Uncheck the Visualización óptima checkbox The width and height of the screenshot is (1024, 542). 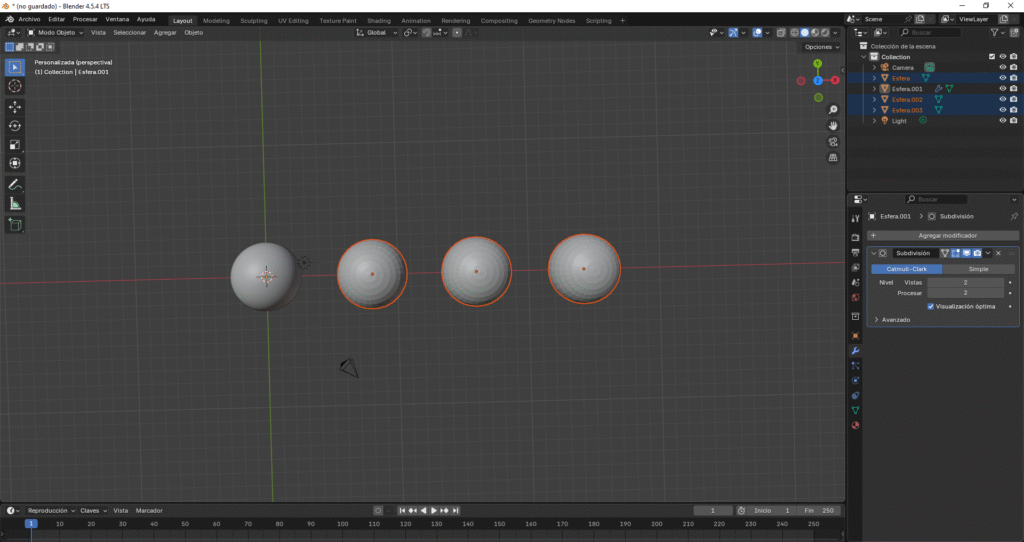click(931, 306)
